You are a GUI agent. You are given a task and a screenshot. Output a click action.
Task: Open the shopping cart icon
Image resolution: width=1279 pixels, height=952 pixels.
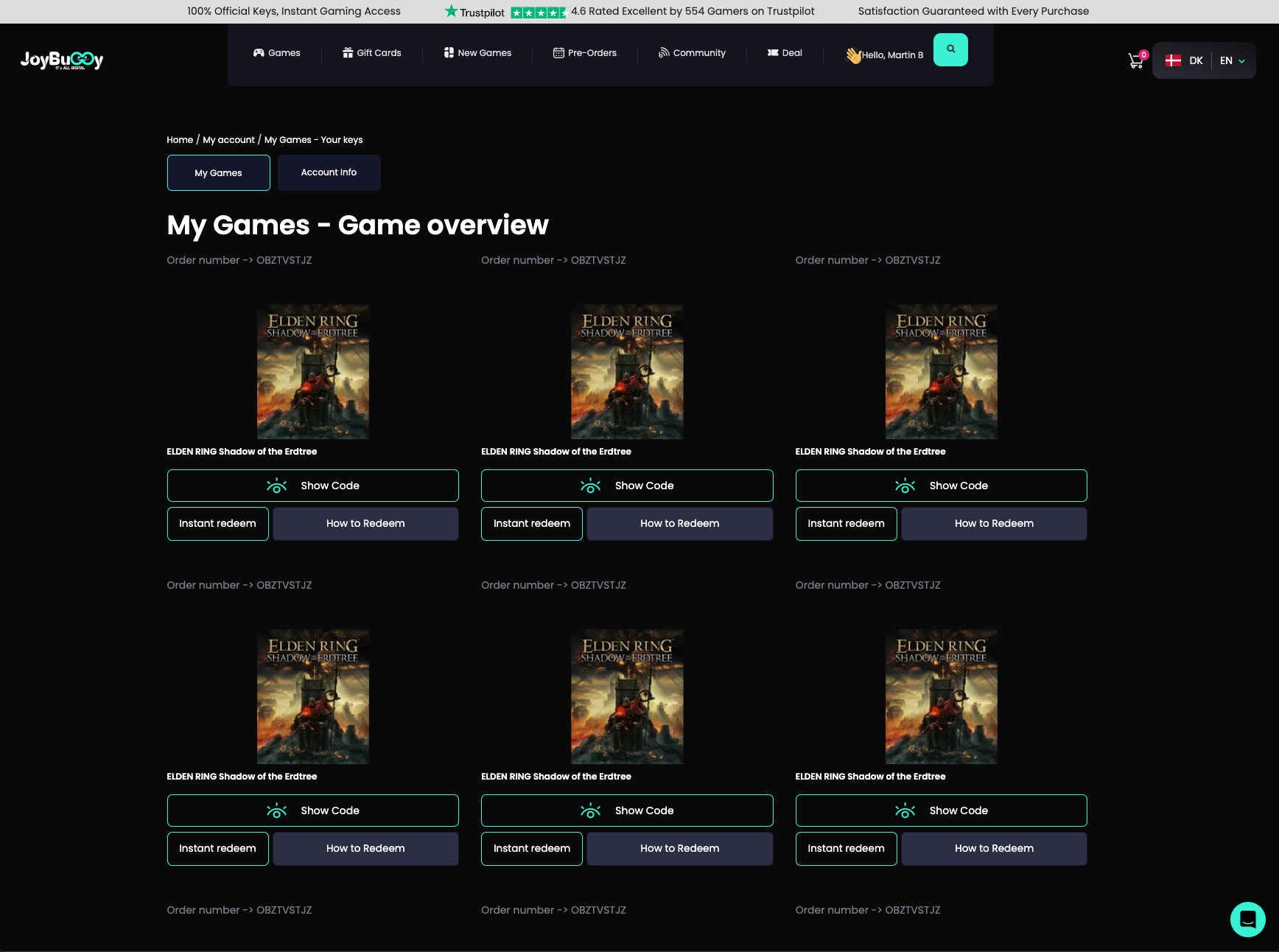coord(1135,61)
